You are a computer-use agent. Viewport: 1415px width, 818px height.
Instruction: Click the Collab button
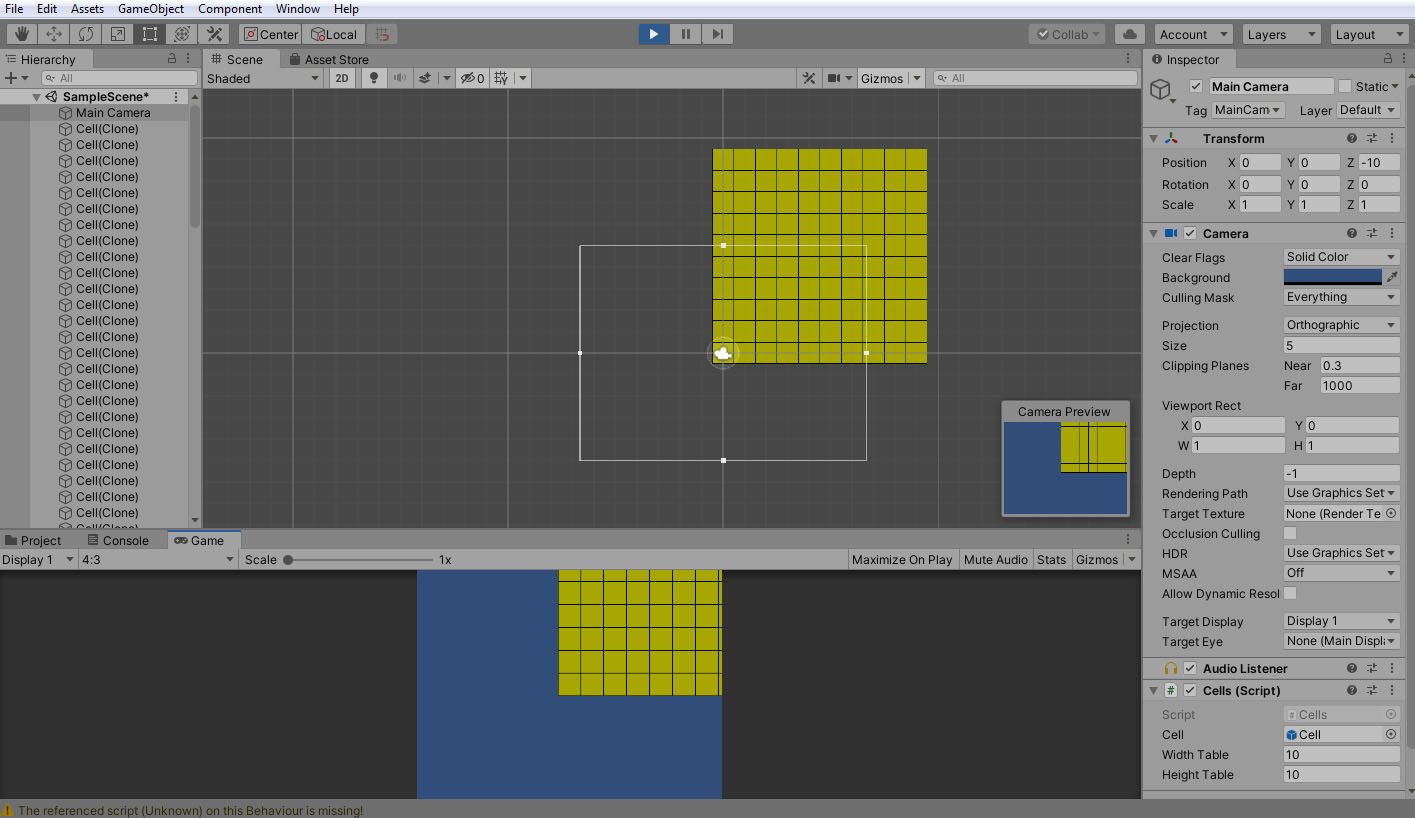1067,34
